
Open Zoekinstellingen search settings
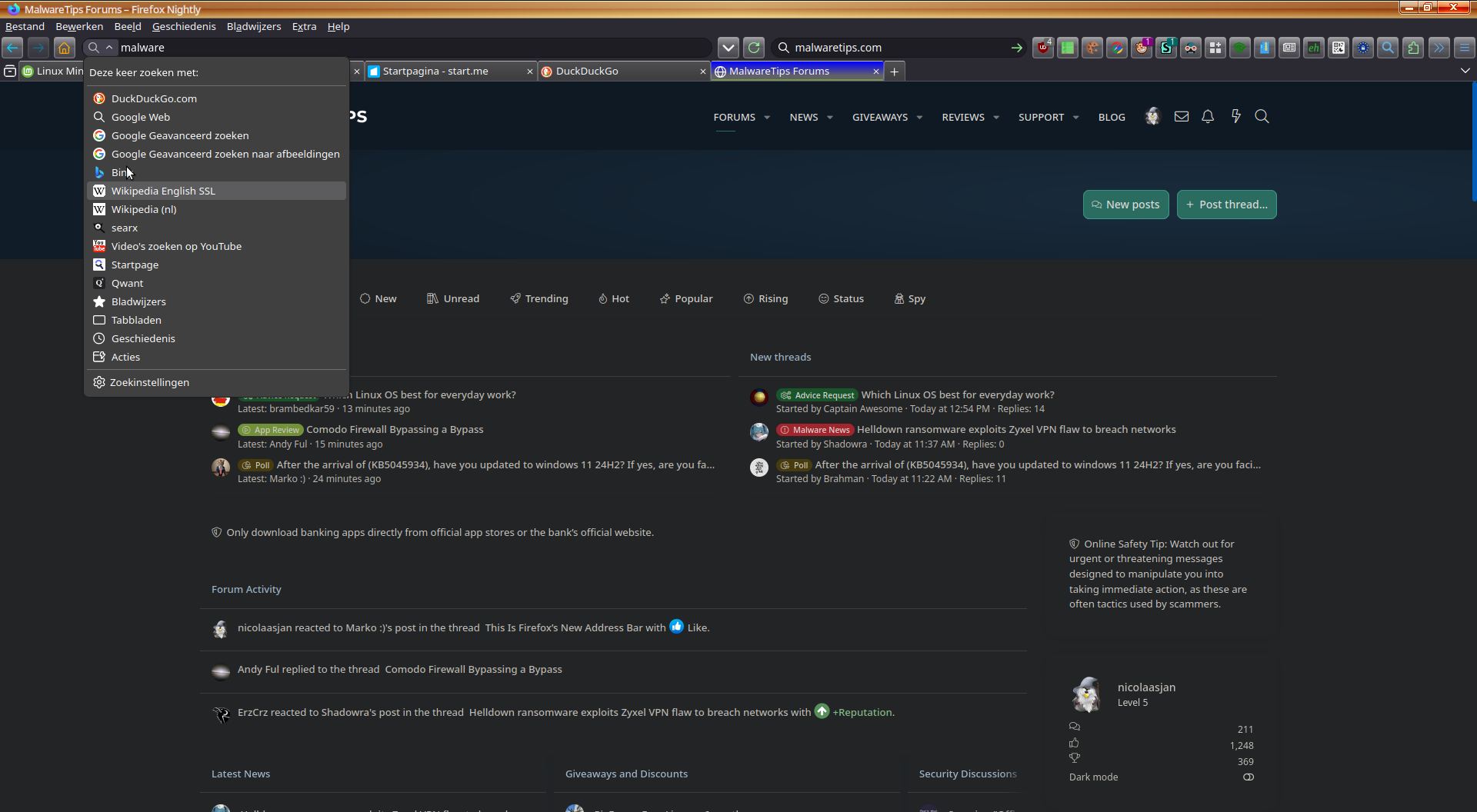pyautogui.click(x=216, y=382)
